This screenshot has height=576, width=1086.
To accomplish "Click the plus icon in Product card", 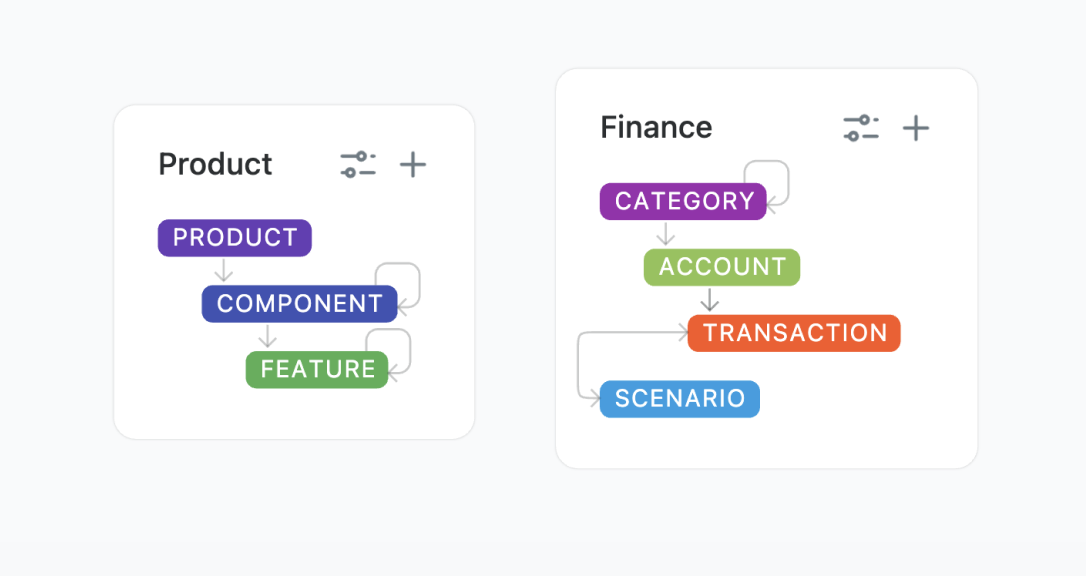I will click(413, 165).
